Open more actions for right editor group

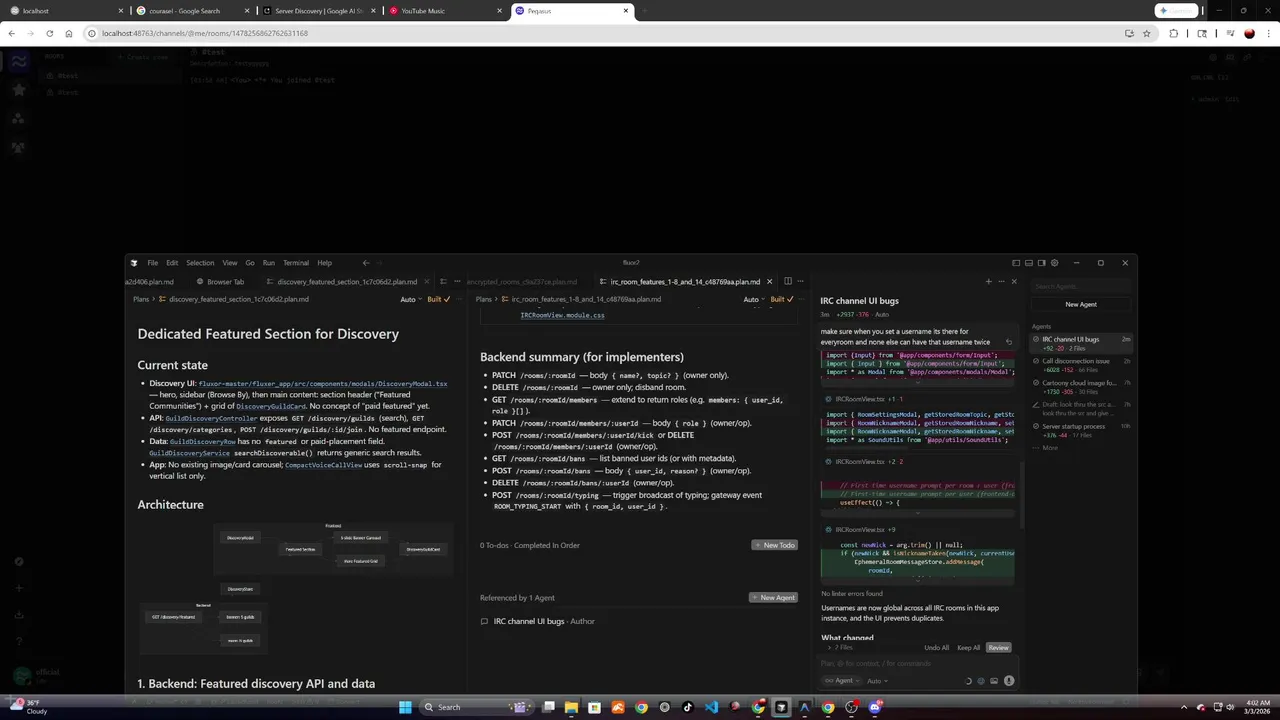tap(800, 282)
